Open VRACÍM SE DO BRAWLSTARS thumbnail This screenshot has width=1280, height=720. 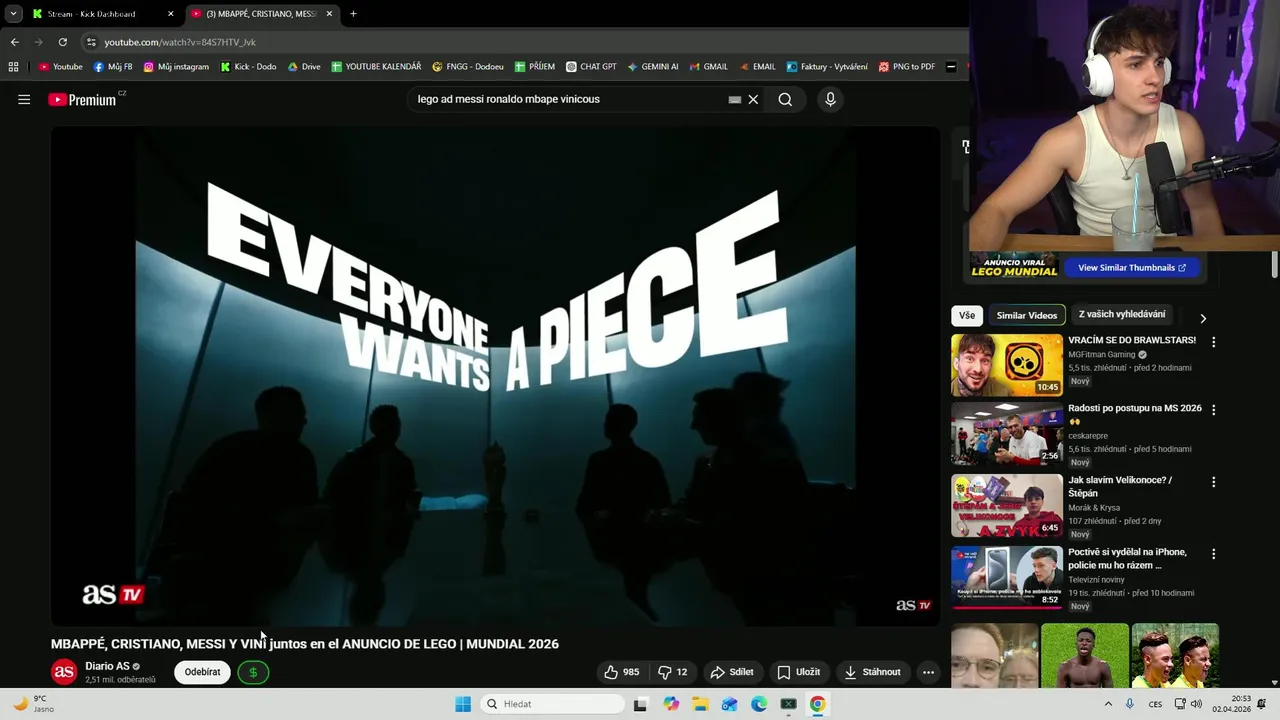point(1007,365)
